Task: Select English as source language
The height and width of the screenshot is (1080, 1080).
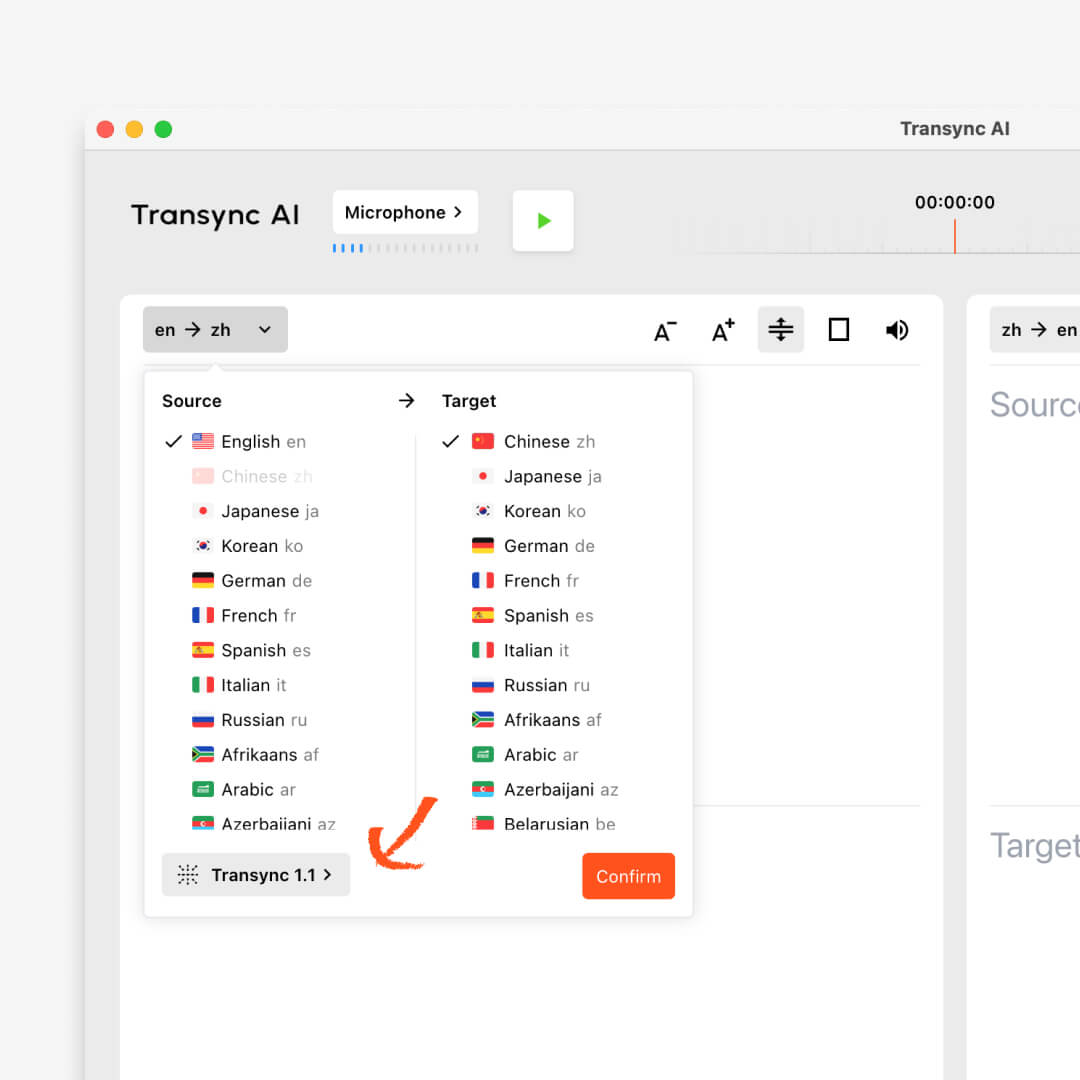Action: [250, 442]
